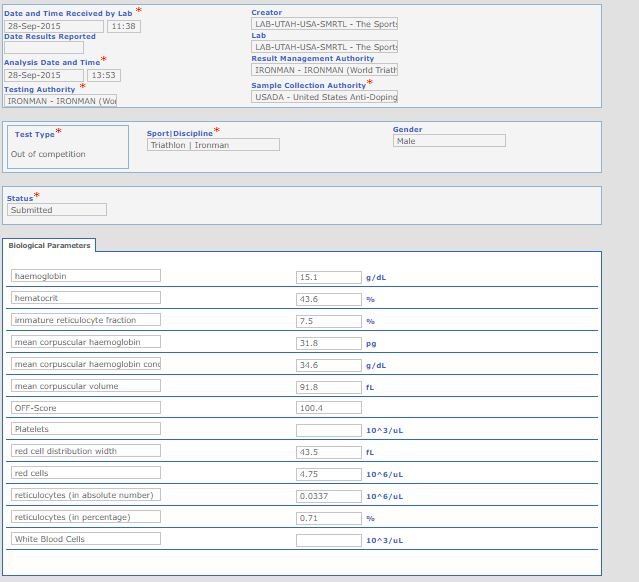Click the OFF-Score value 100.4

click(328, 408)
